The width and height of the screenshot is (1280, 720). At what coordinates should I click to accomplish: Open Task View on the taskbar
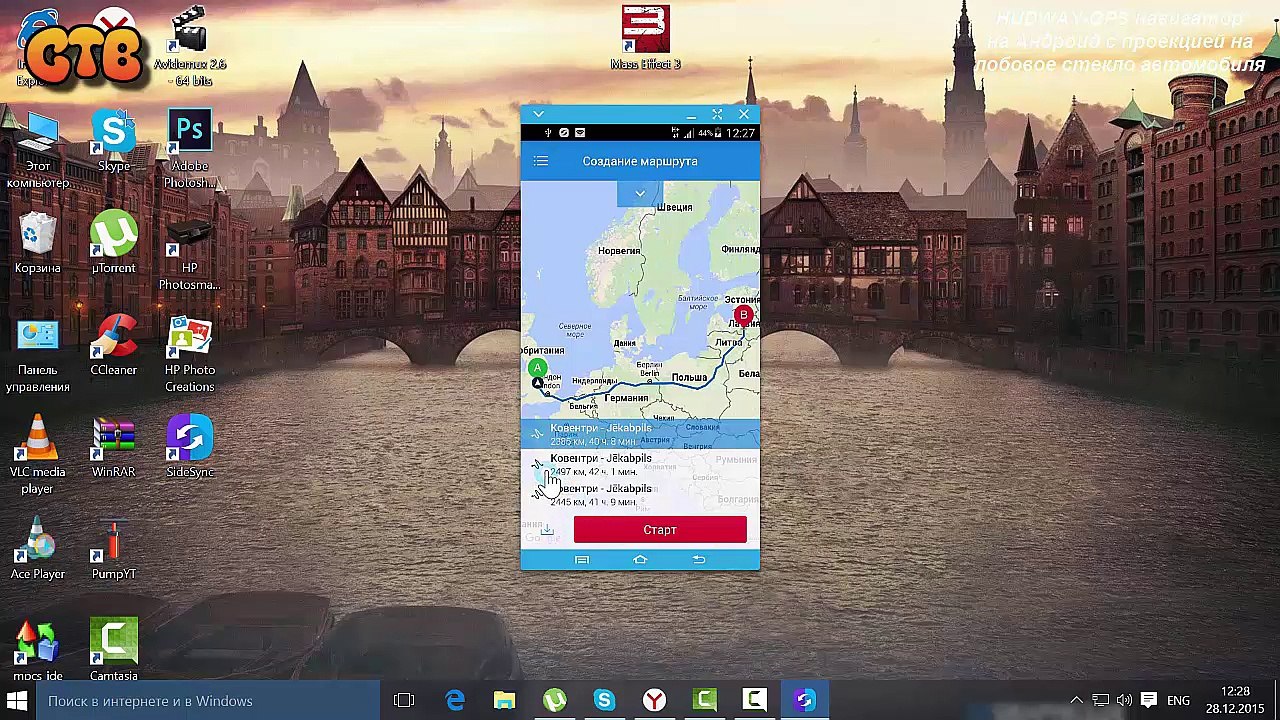[x=404, y=701]
